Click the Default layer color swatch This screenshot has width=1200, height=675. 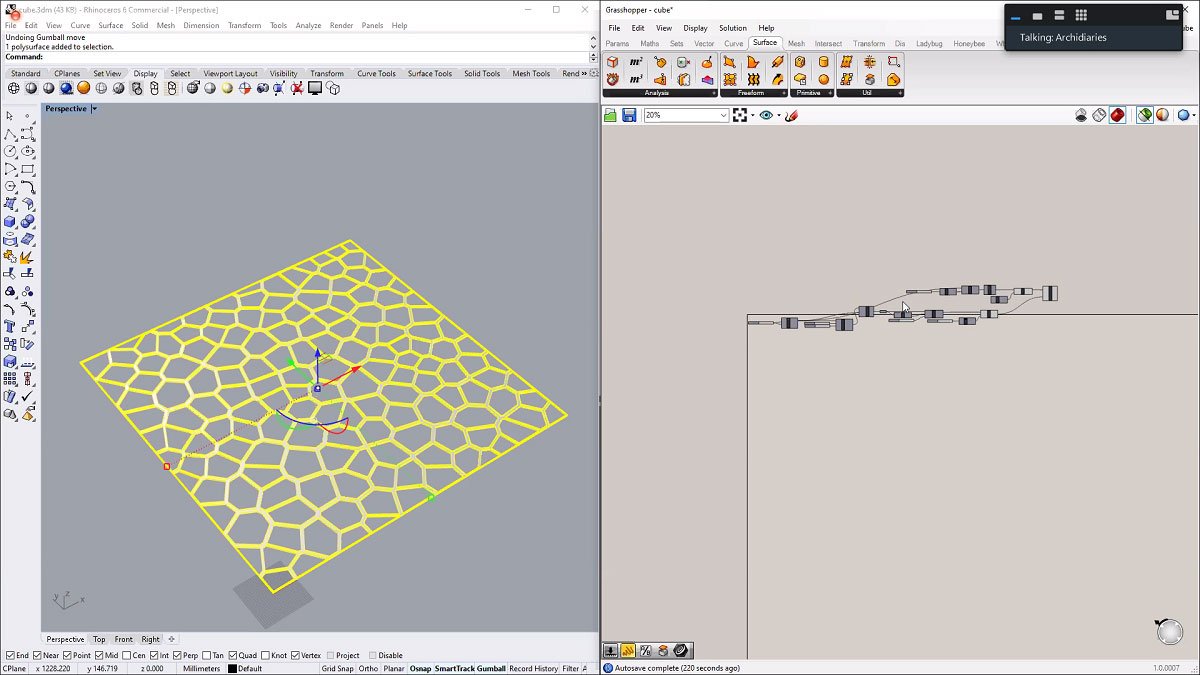[231, 667]
